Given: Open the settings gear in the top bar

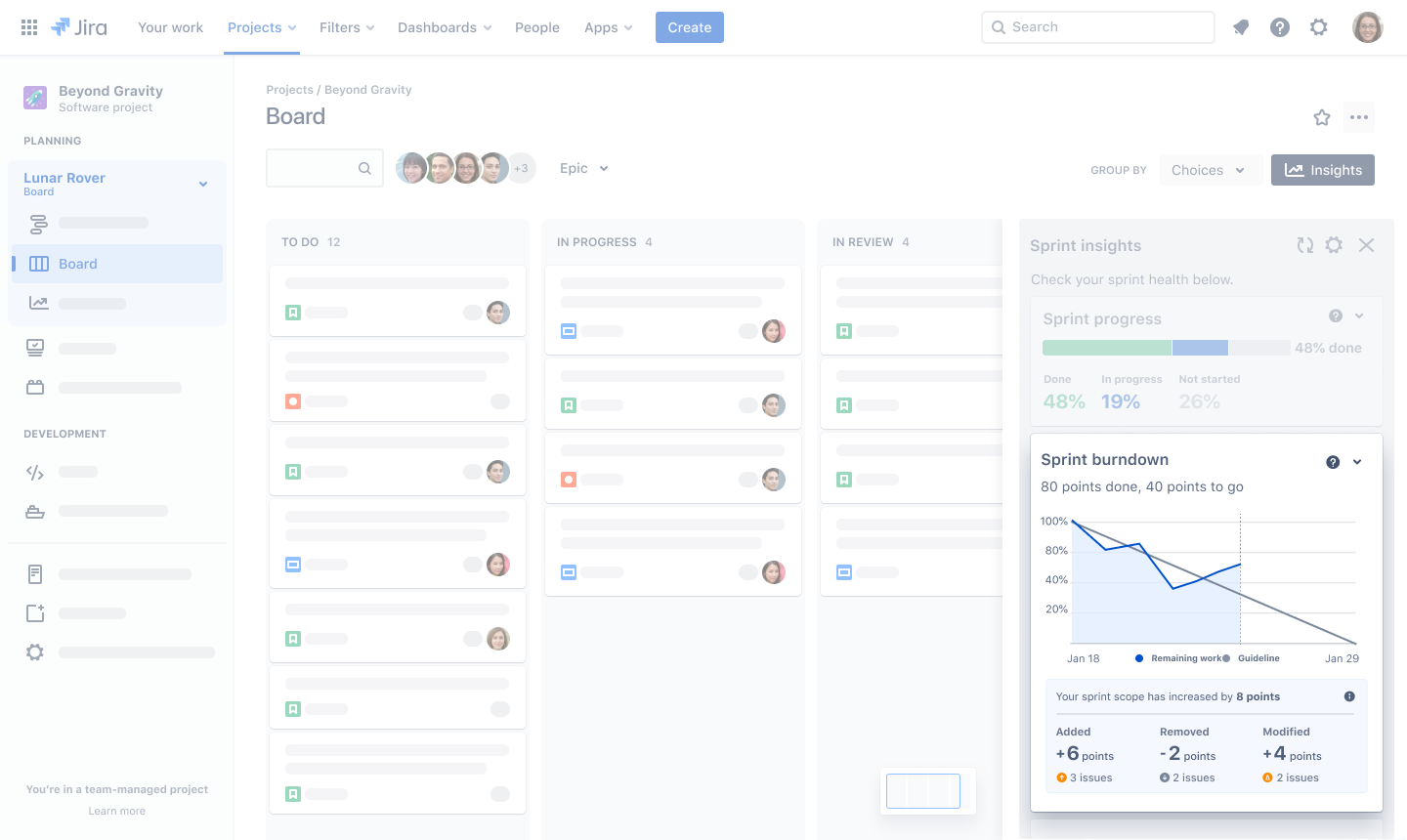Looking at the screenshot, I should [x=1319, y=27].
